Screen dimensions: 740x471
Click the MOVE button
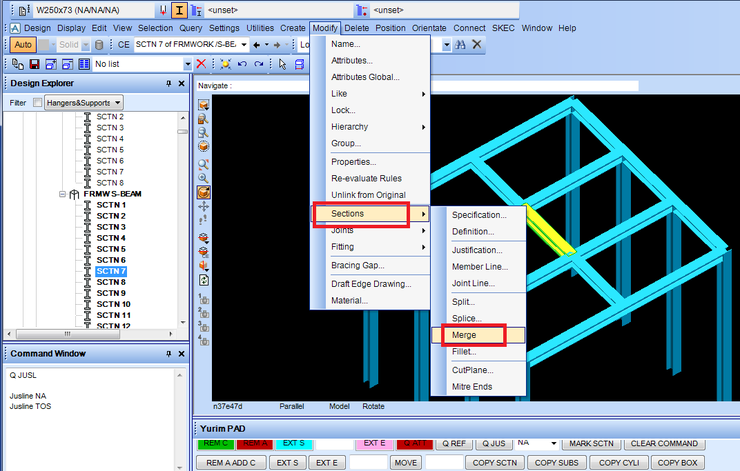click(406, 463)
